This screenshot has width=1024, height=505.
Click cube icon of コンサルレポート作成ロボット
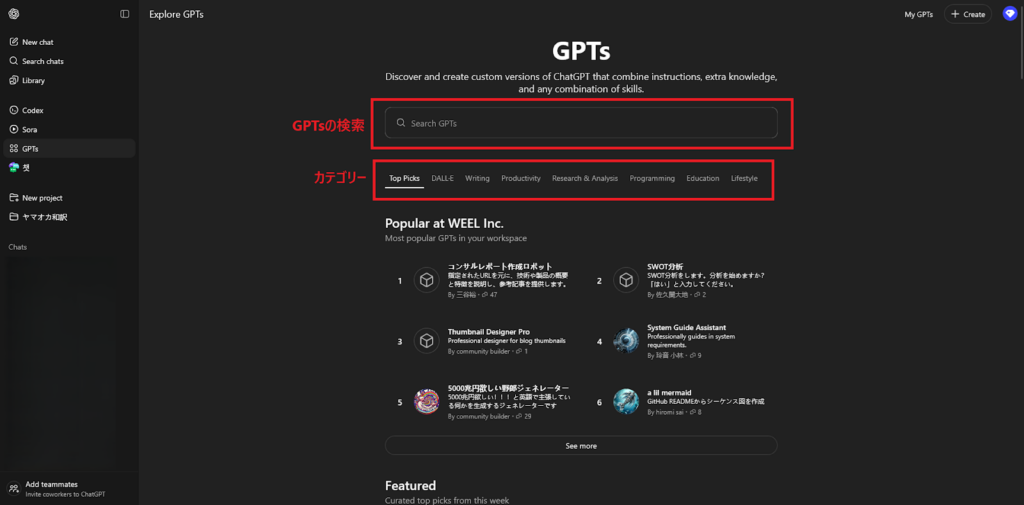(426, 281)
